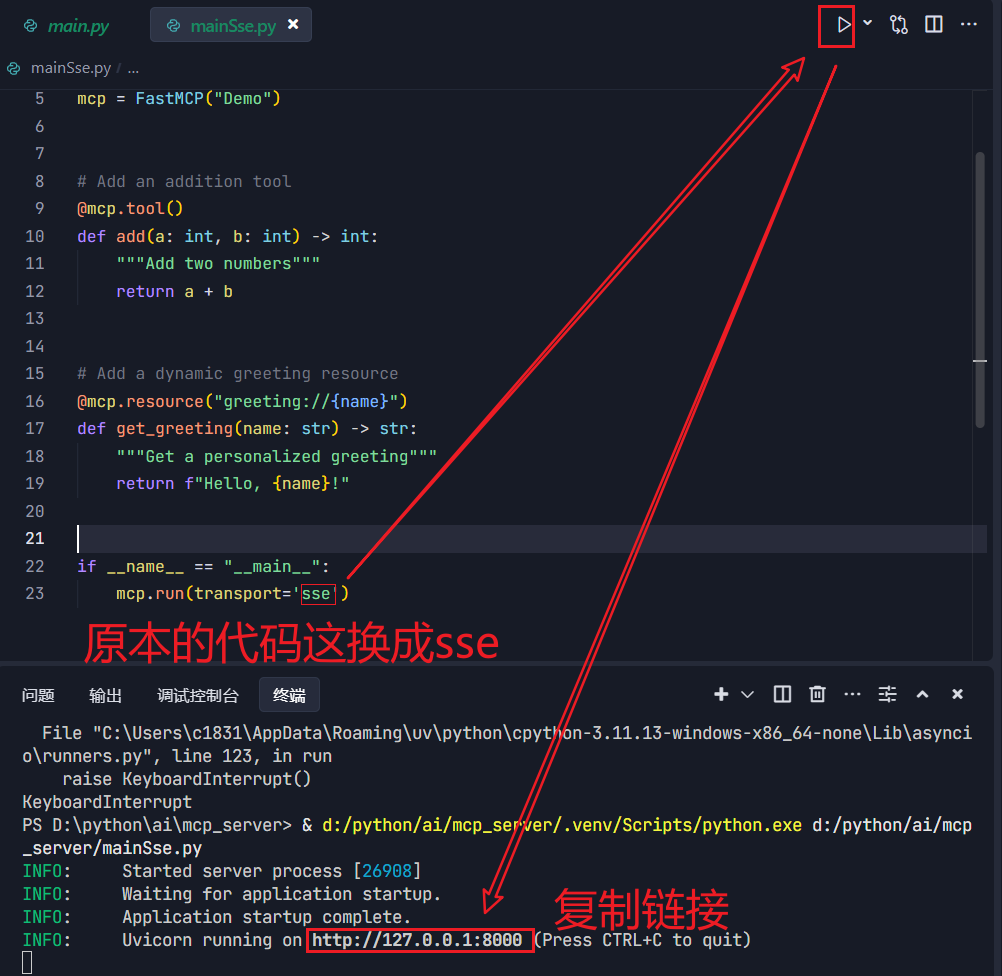Open the panel settings sliders icon
Image resolution: width=1002 pixels, height=976 pixels.
click(887, 694)
